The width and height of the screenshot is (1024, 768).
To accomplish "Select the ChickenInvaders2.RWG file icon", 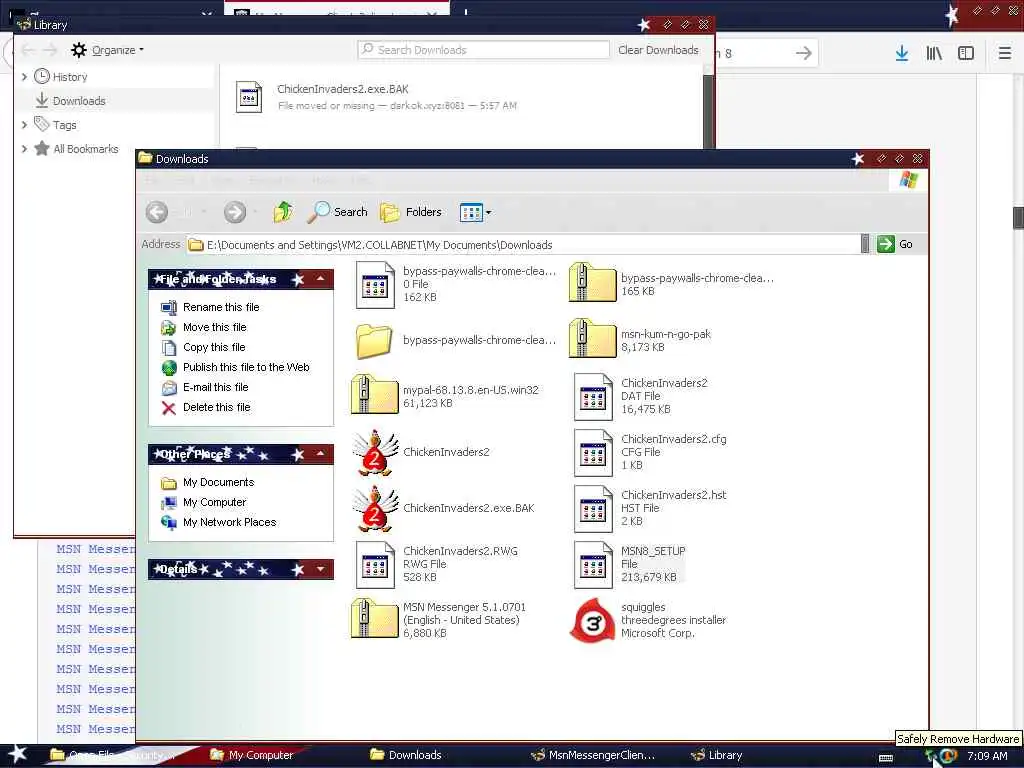I will pos(376,565).
